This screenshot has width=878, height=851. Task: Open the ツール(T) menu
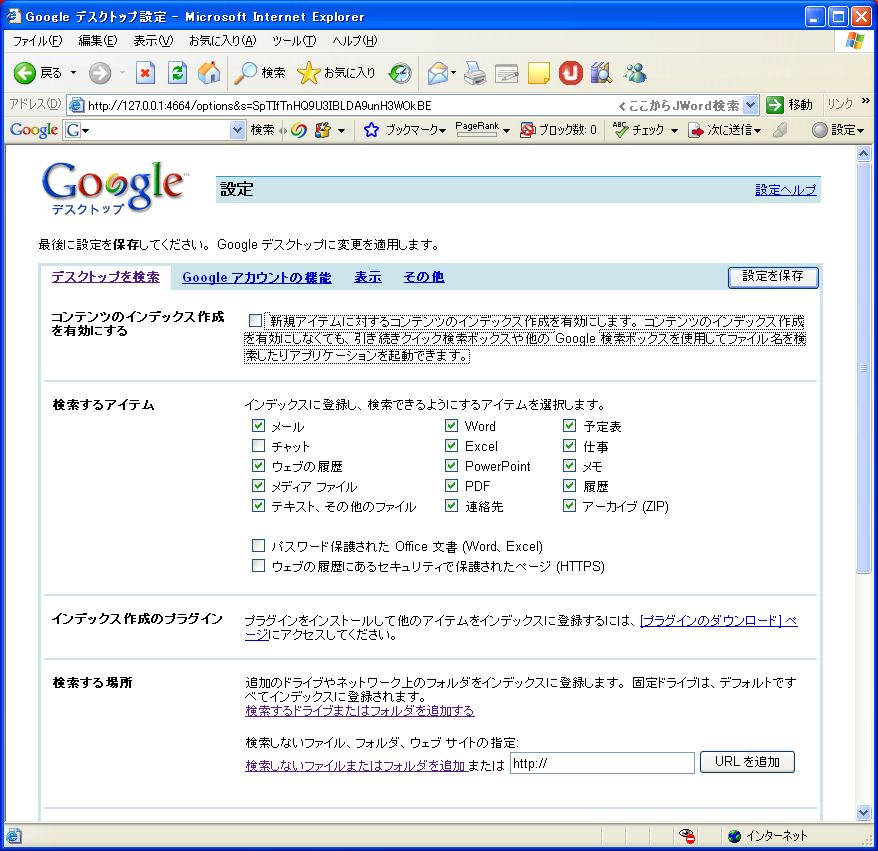point(295,41)
